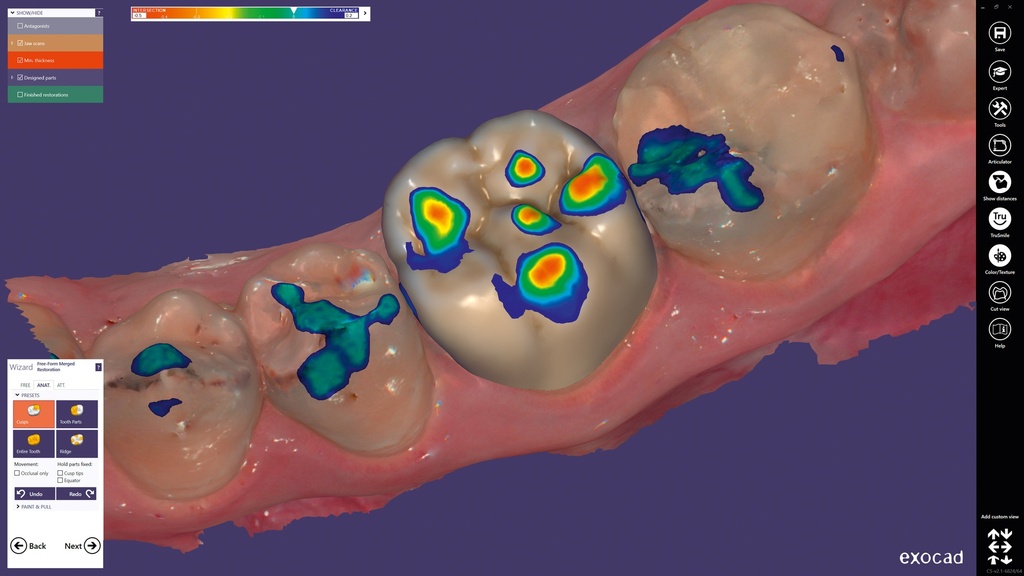Click Next in the wizard
This screenshot has width=1024, height=576.
[82, 546]
